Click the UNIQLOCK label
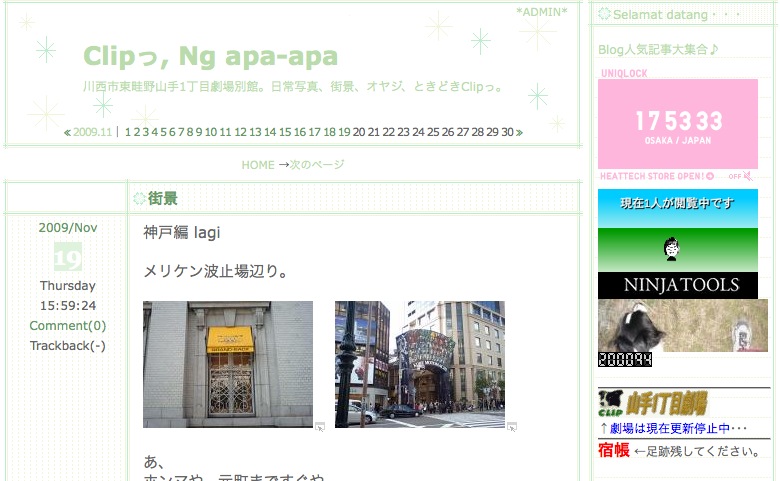This screenshot has height=481, width=780. coord(624,73)
